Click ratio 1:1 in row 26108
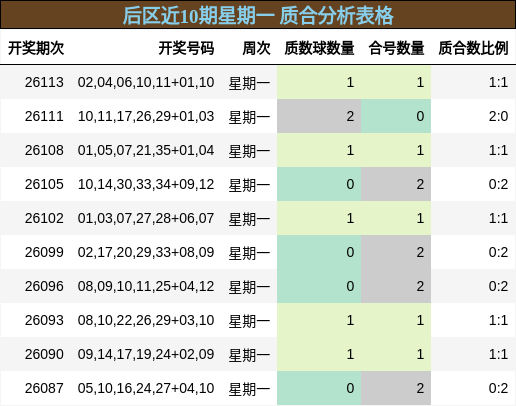Image resolution: width=516 pixels, height=406 pixels. tap(498, 150)
